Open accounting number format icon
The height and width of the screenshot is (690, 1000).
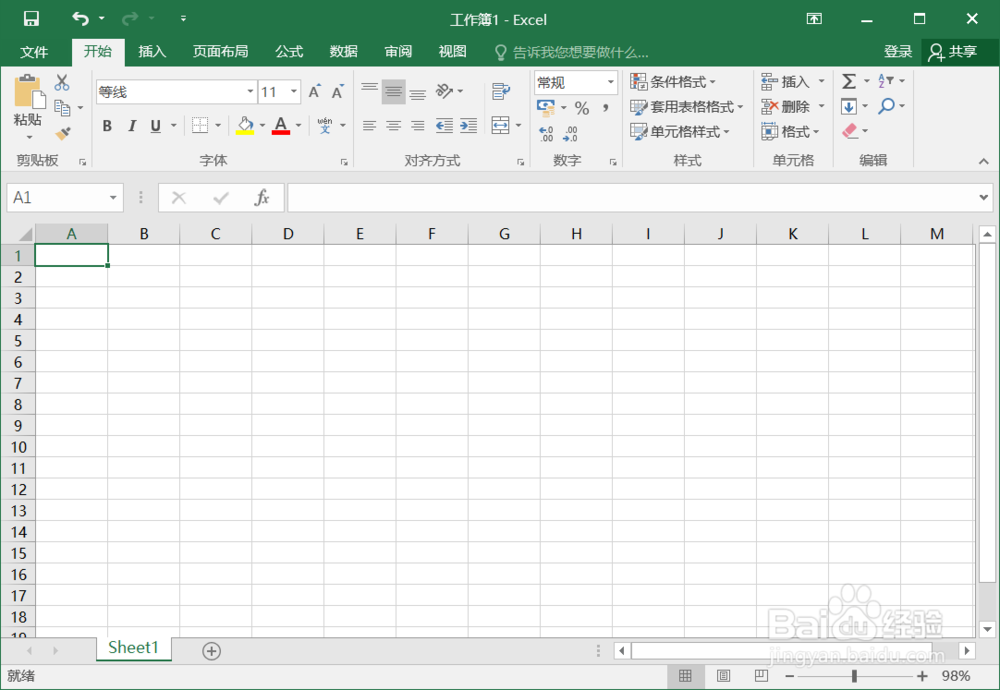[546, 108]
